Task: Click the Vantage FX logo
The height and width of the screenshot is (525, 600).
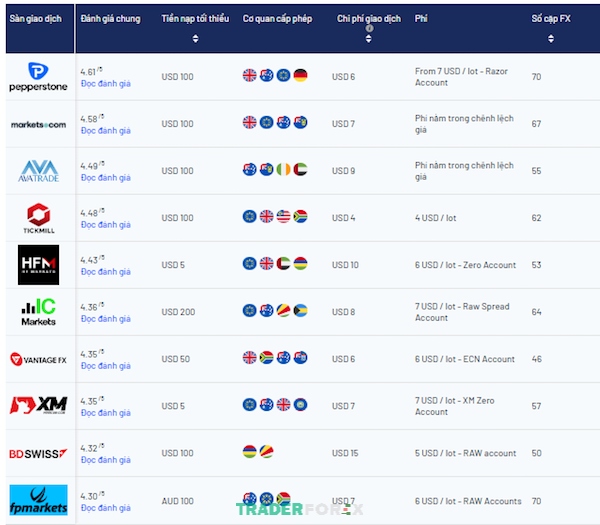Action: [38, 359]
